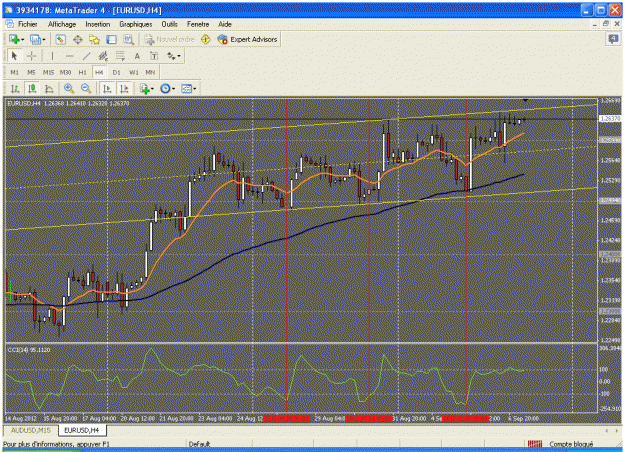625x452 pixels.
Task: Click the EURUSD,H4 chart header text
Action: (x=68, y=104)
